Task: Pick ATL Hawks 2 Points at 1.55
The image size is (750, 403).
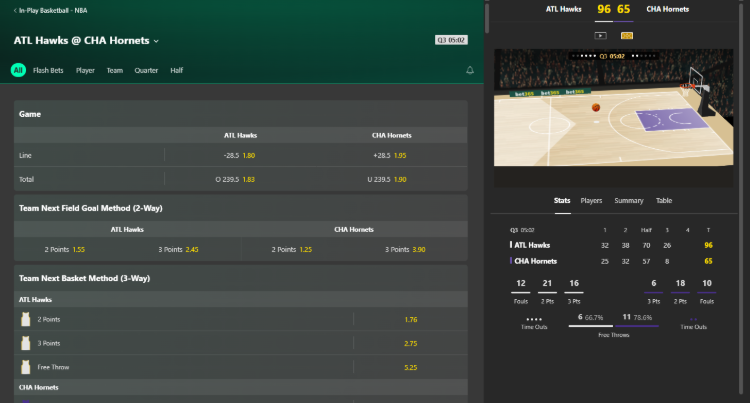Action: point(65,250)
